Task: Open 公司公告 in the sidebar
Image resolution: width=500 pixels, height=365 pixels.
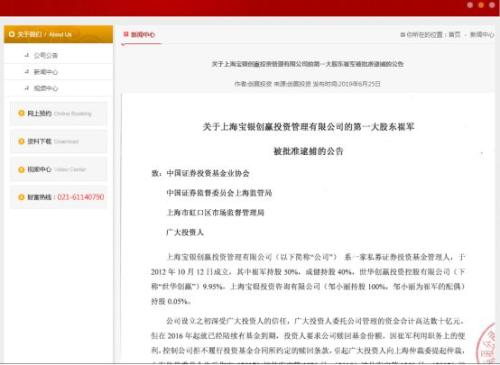Action: (46, 55)
